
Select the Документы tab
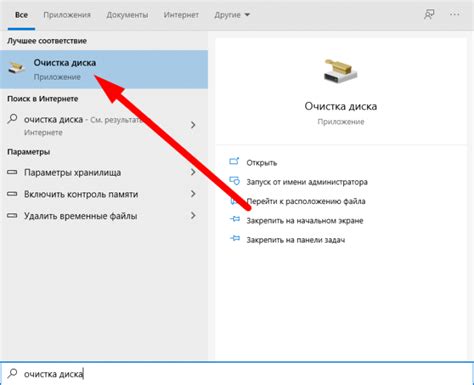click(127, 15)
